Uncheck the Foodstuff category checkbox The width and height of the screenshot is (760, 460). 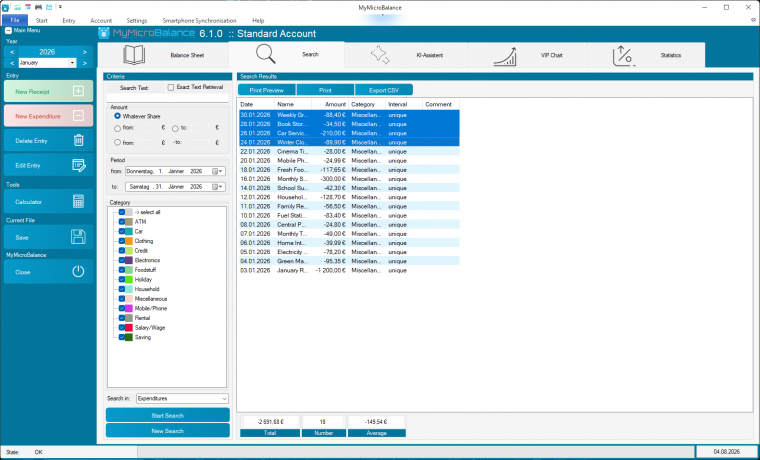(122, 270)
